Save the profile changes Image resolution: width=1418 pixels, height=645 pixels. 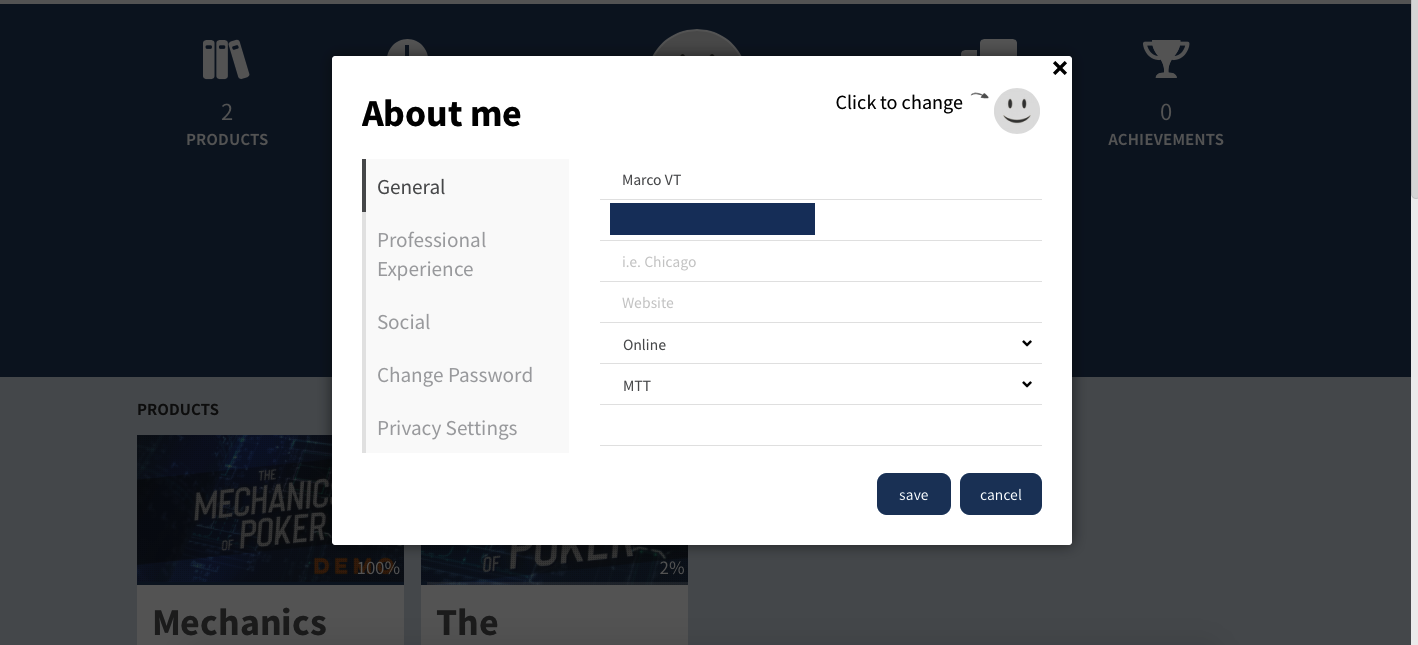(913, 494)
